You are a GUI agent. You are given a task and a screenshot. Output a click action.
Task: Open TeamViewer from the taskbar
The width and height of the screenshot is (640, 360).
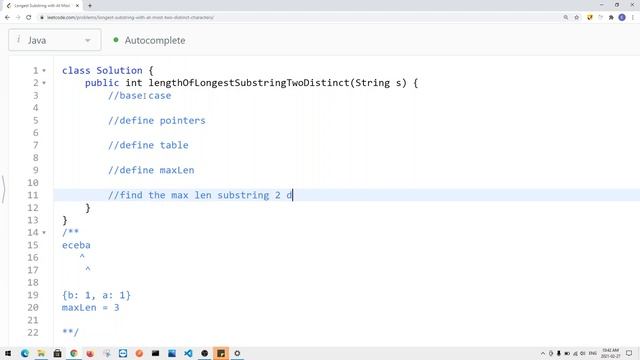tap(123, 353)
